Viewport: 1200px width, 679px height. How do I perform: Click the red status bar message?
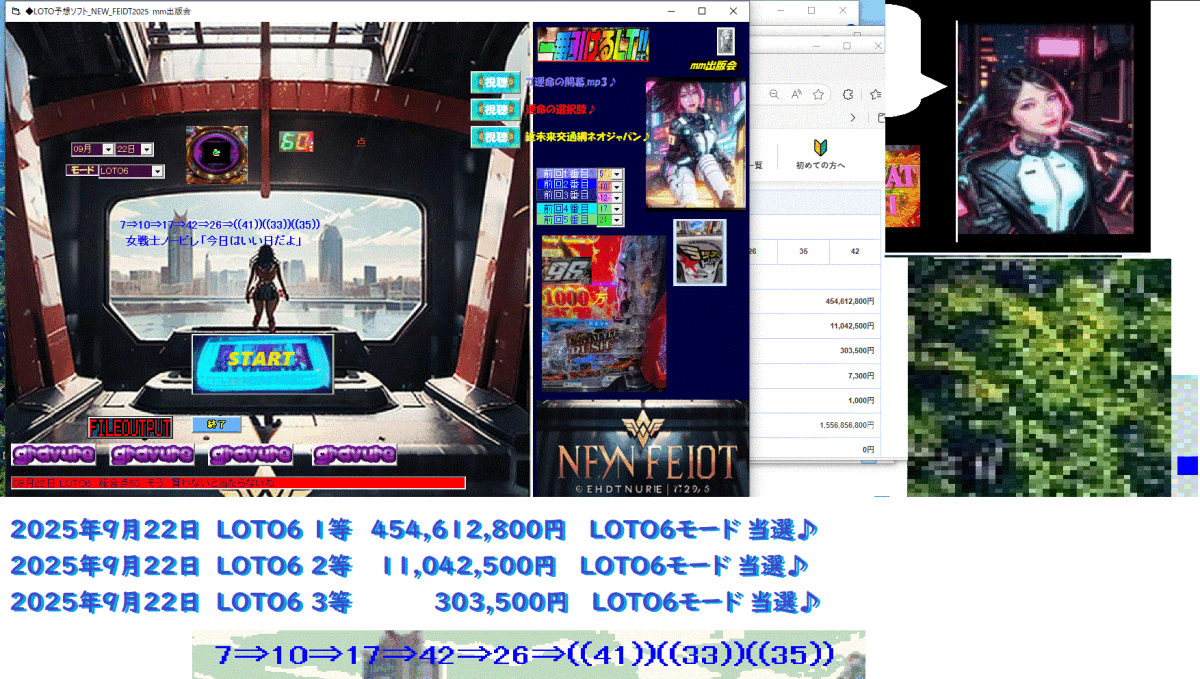[x=238, y=483]
